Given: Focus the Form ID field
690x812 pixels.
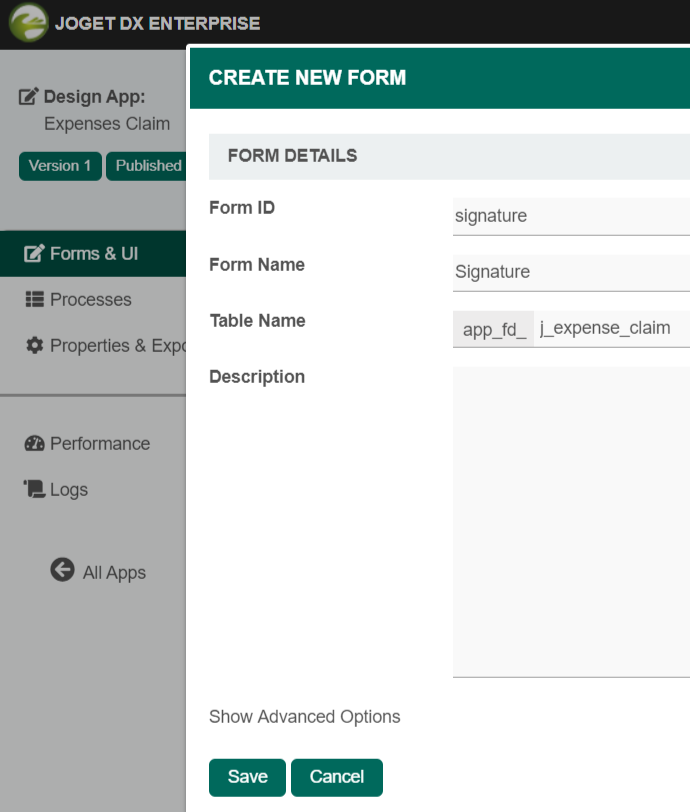Looking at the screenshot, I should (570, 216).
